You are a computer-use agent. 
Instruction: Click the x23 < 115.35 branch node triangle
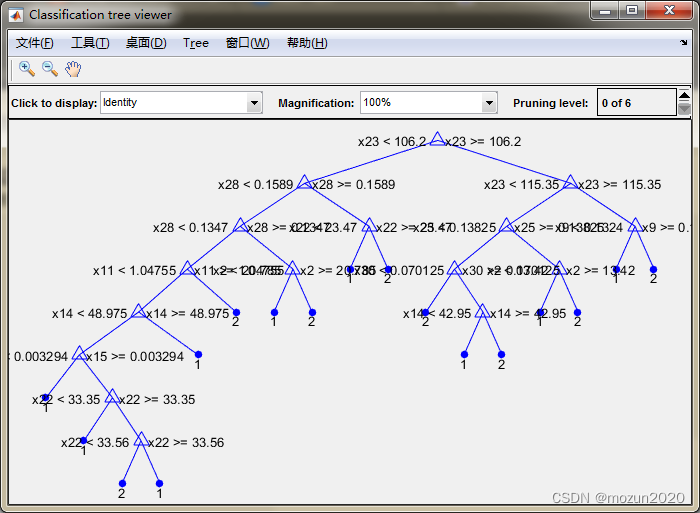(570, 182)
